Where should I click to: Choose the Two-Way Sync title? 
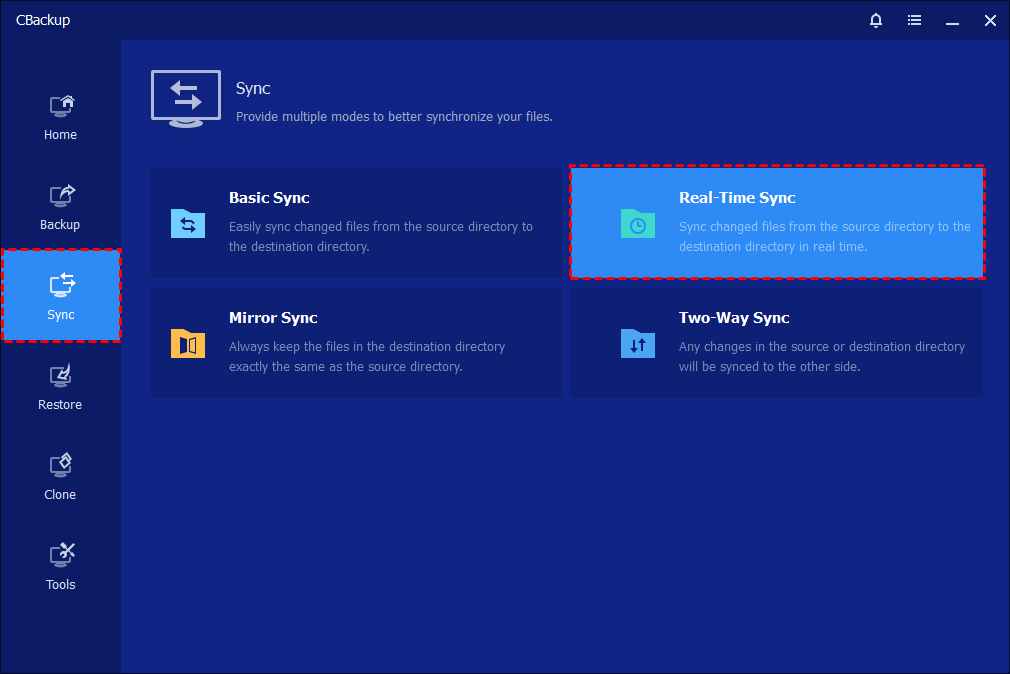pyautogui.click(x=734, y=318)
